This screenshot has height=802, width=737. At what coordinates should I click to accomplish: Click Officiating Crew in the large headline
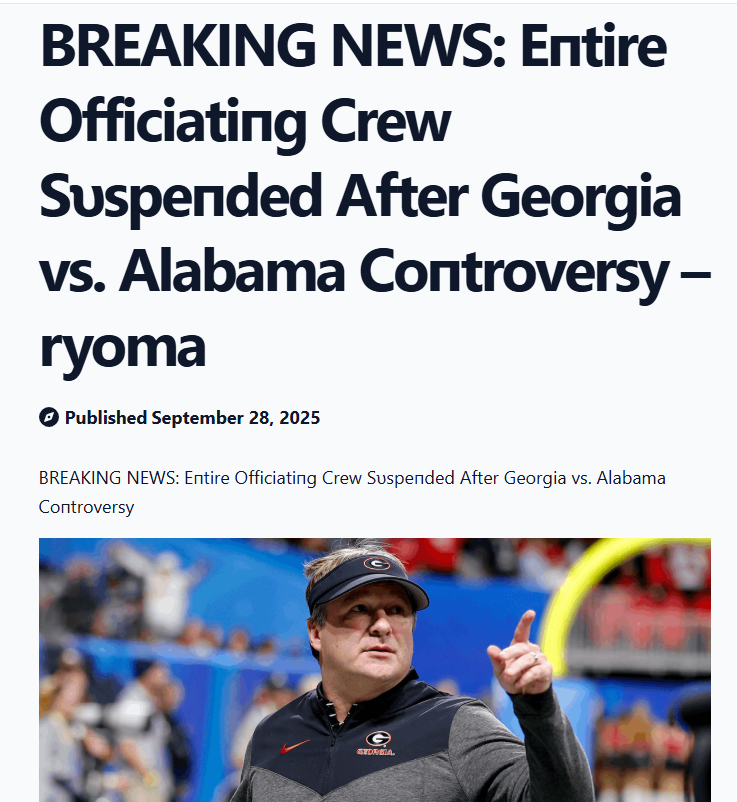click(246, 121)
